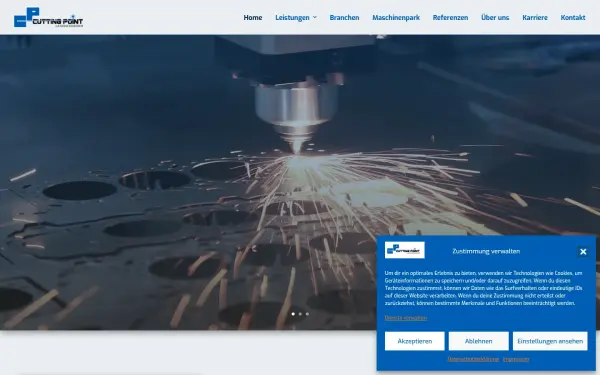This screenshot has height=375, width=600.
Task: Visit the Karriere page
Action: tap(535, 18)
